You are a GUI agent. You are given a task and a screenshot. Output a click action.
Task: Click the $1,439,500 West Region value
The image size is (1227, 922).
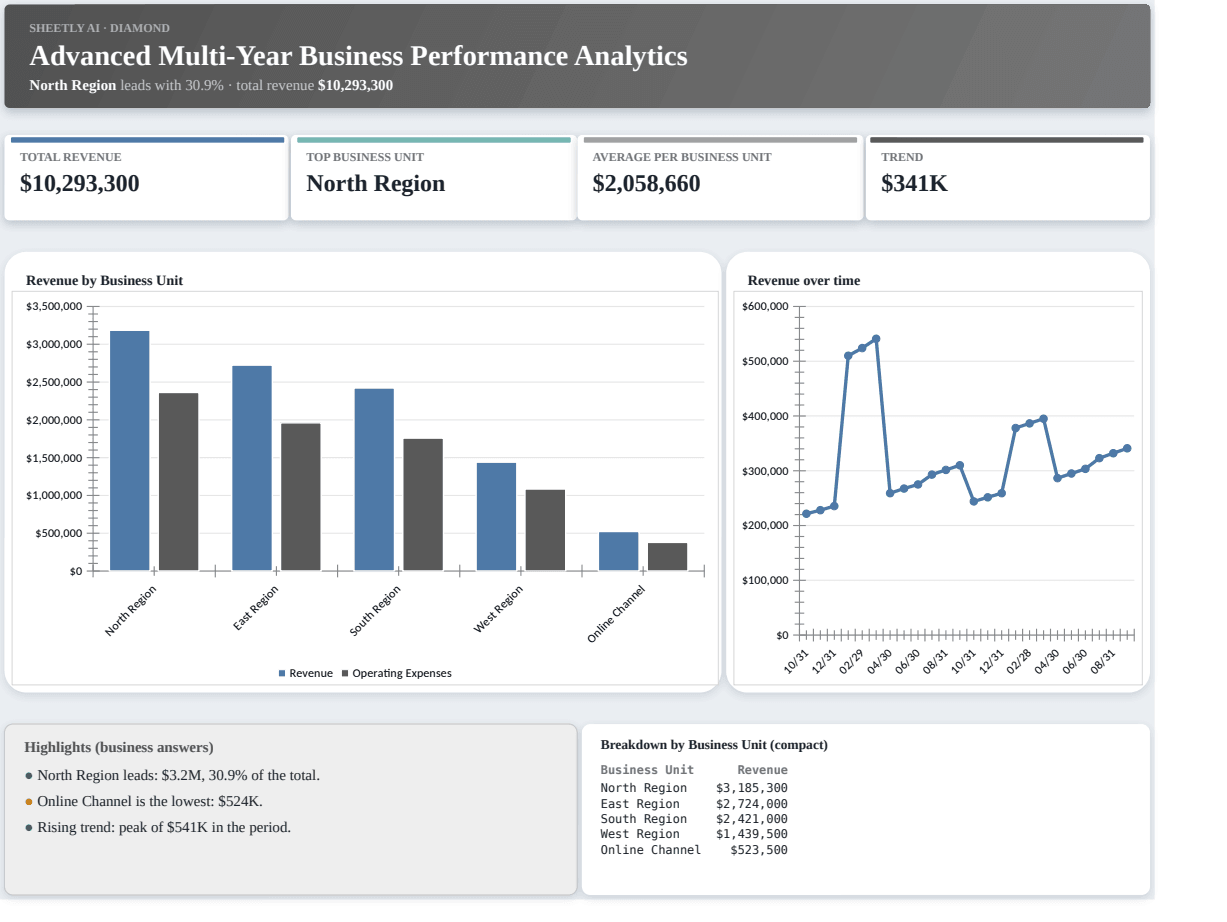pos(752,834)
